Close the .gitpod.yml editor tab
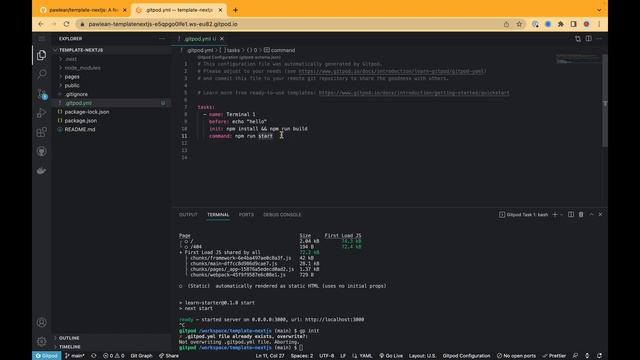The width and height of the screenshot is (640, 360). click(222, 39)
